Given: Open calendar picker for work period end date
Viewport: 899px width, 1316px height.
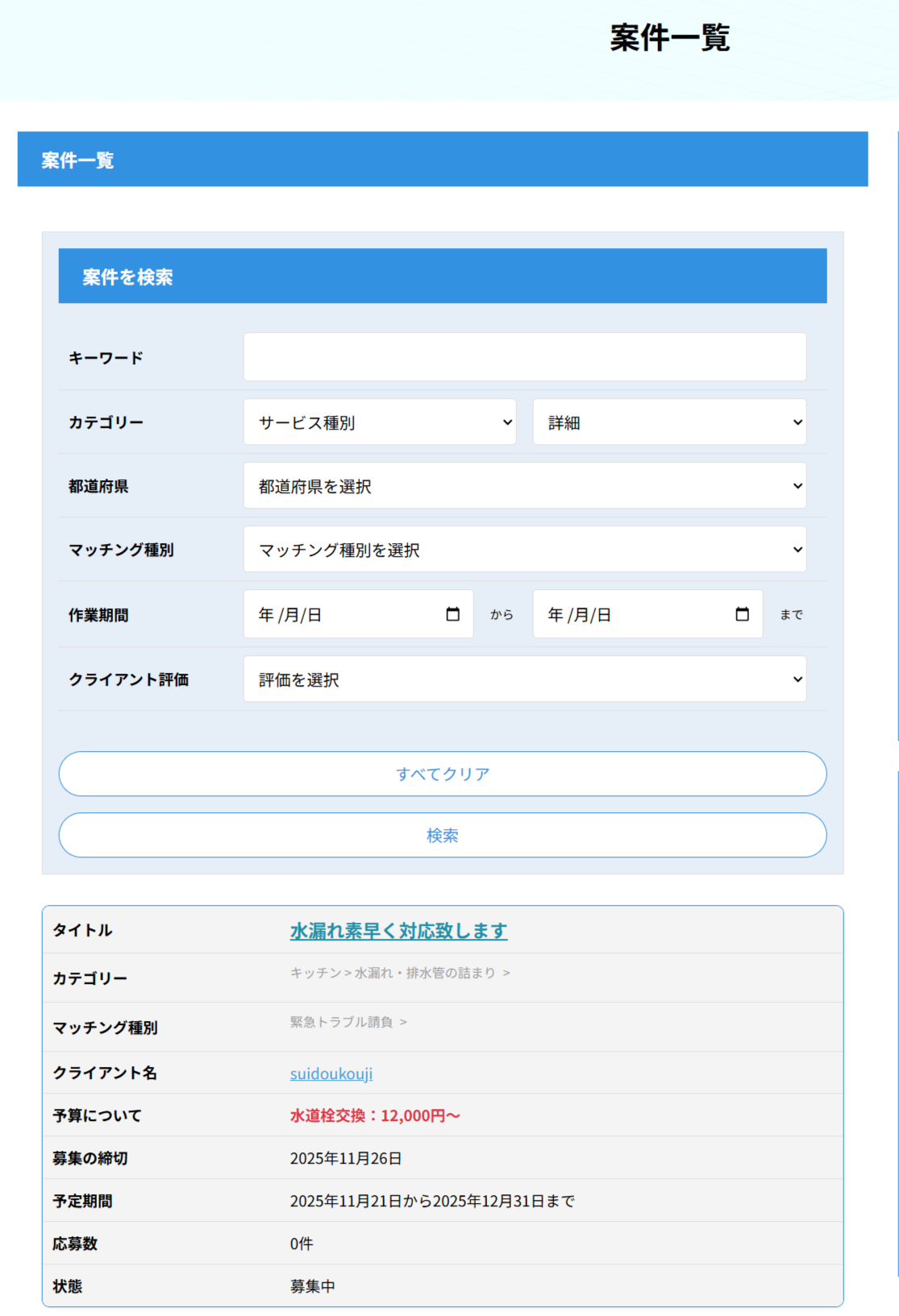Looking at the screenshot, I should 742,615.
